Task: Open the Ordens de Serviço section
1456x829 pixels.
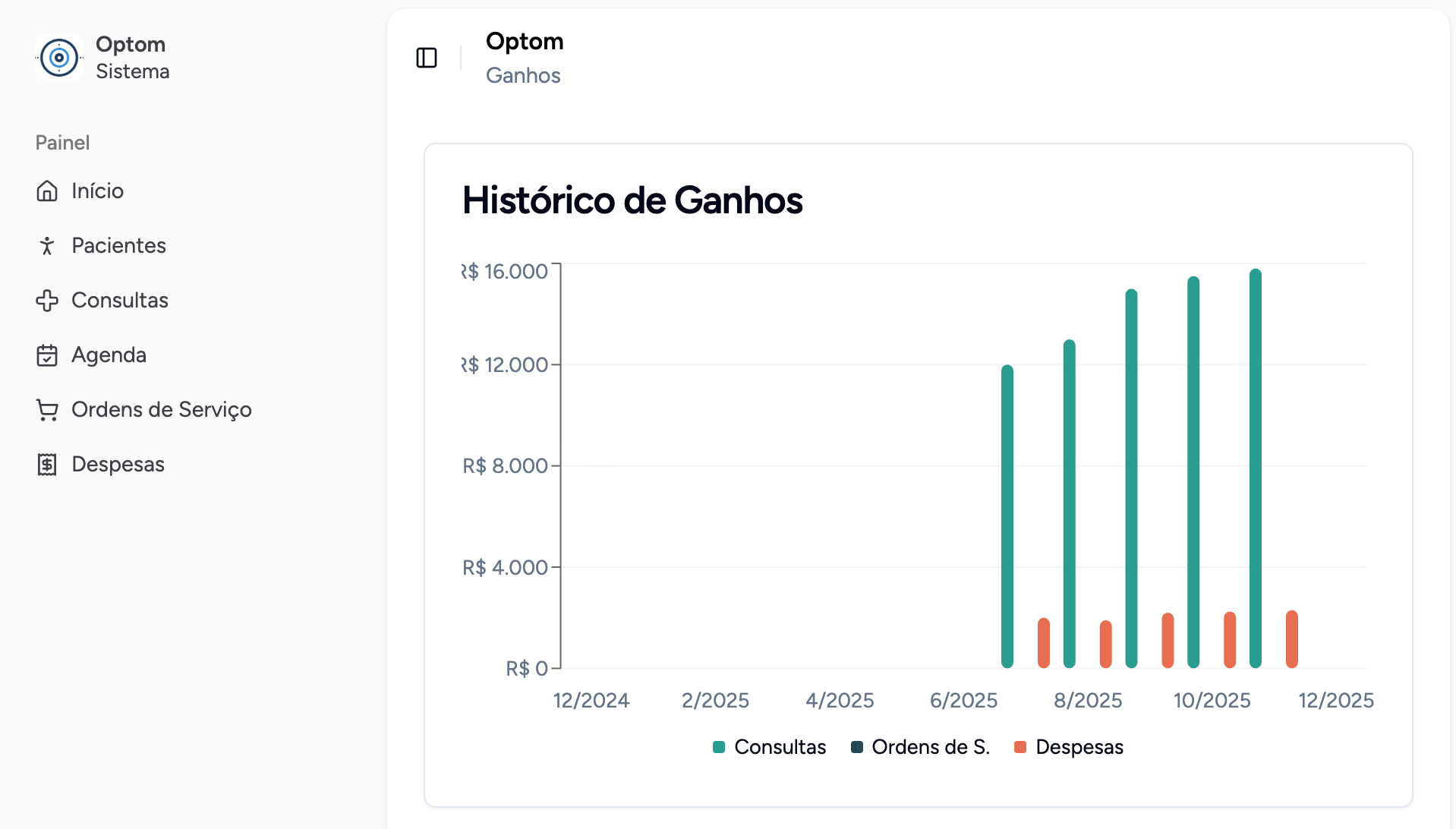Action: pyautogui.click(x=161, y=410)
